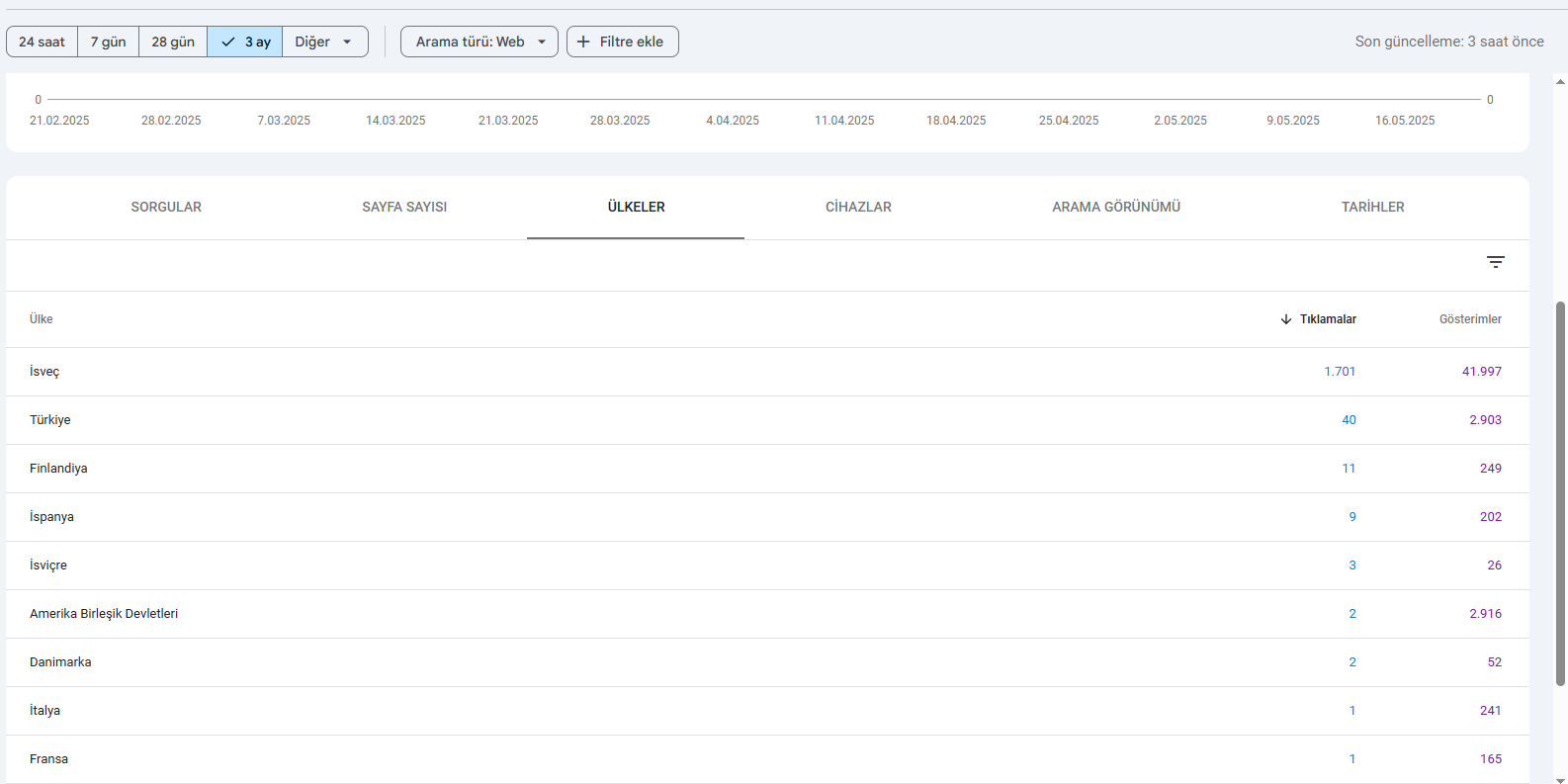Select the 28 gün date range
This screenshot has width=1568, height=784.
point(173,42)
